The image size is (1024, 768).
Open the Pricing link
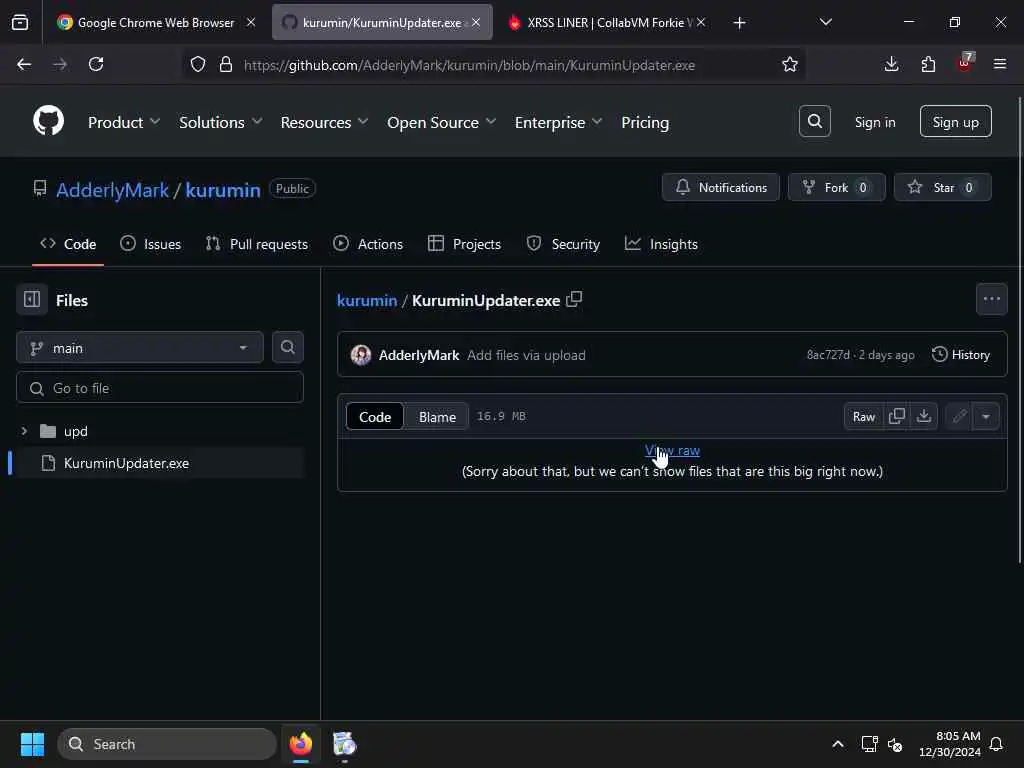pyautogui.click(x=645, y=122)
